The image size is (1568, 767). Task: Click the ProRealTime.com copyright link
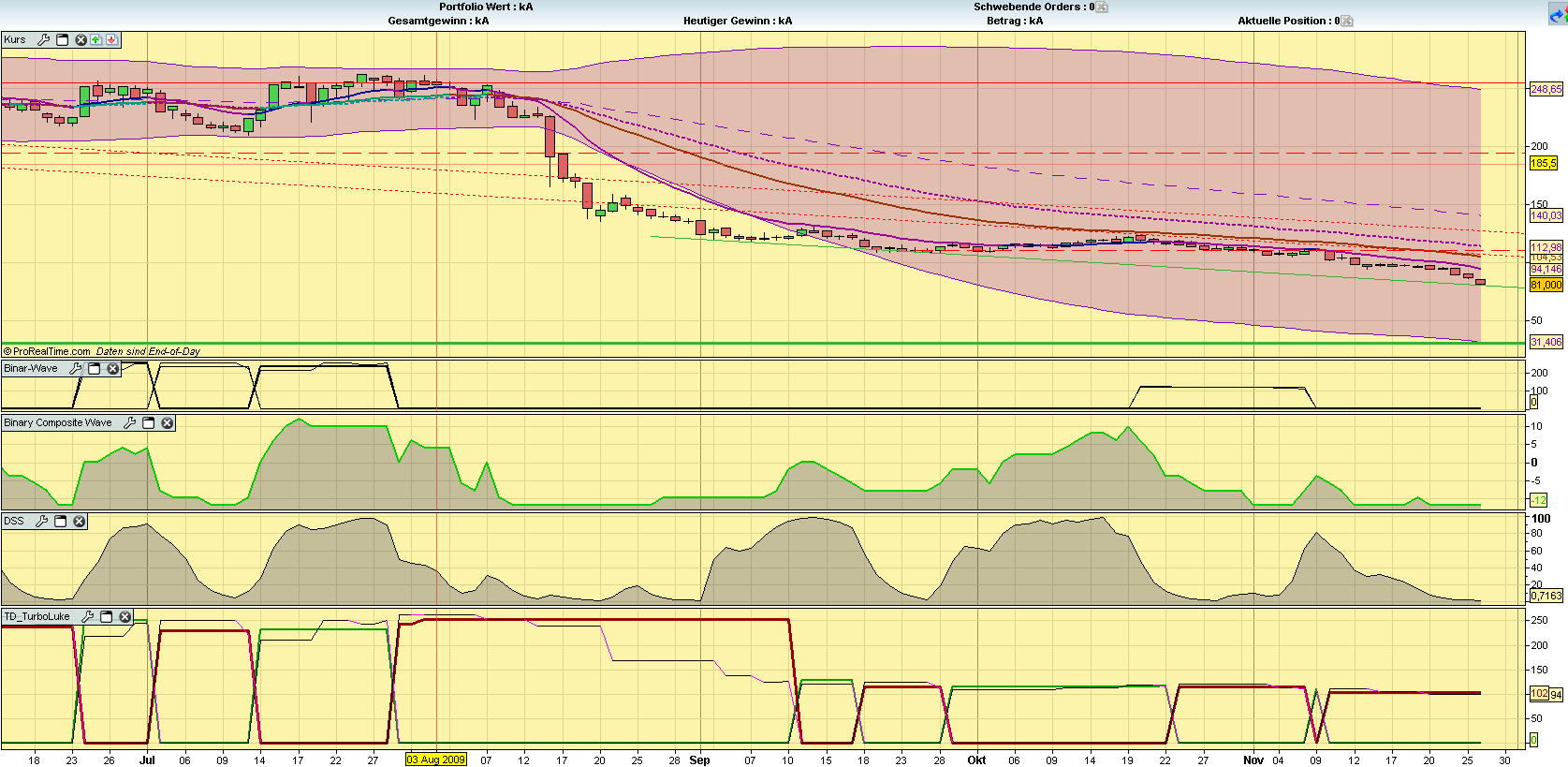tap(51, 352)
